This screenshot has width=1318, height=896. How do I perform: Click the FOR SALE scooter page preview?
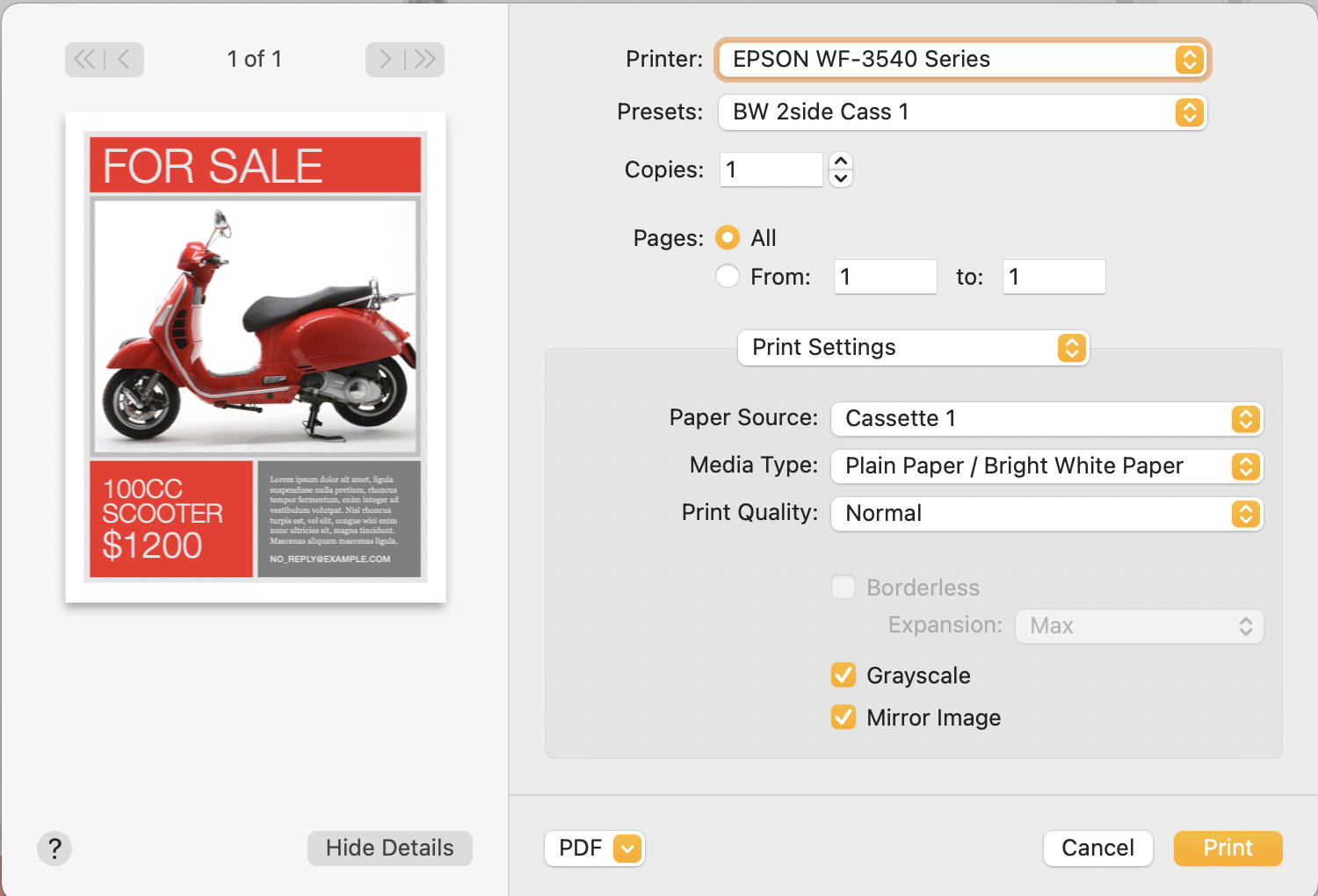(256, 358)
